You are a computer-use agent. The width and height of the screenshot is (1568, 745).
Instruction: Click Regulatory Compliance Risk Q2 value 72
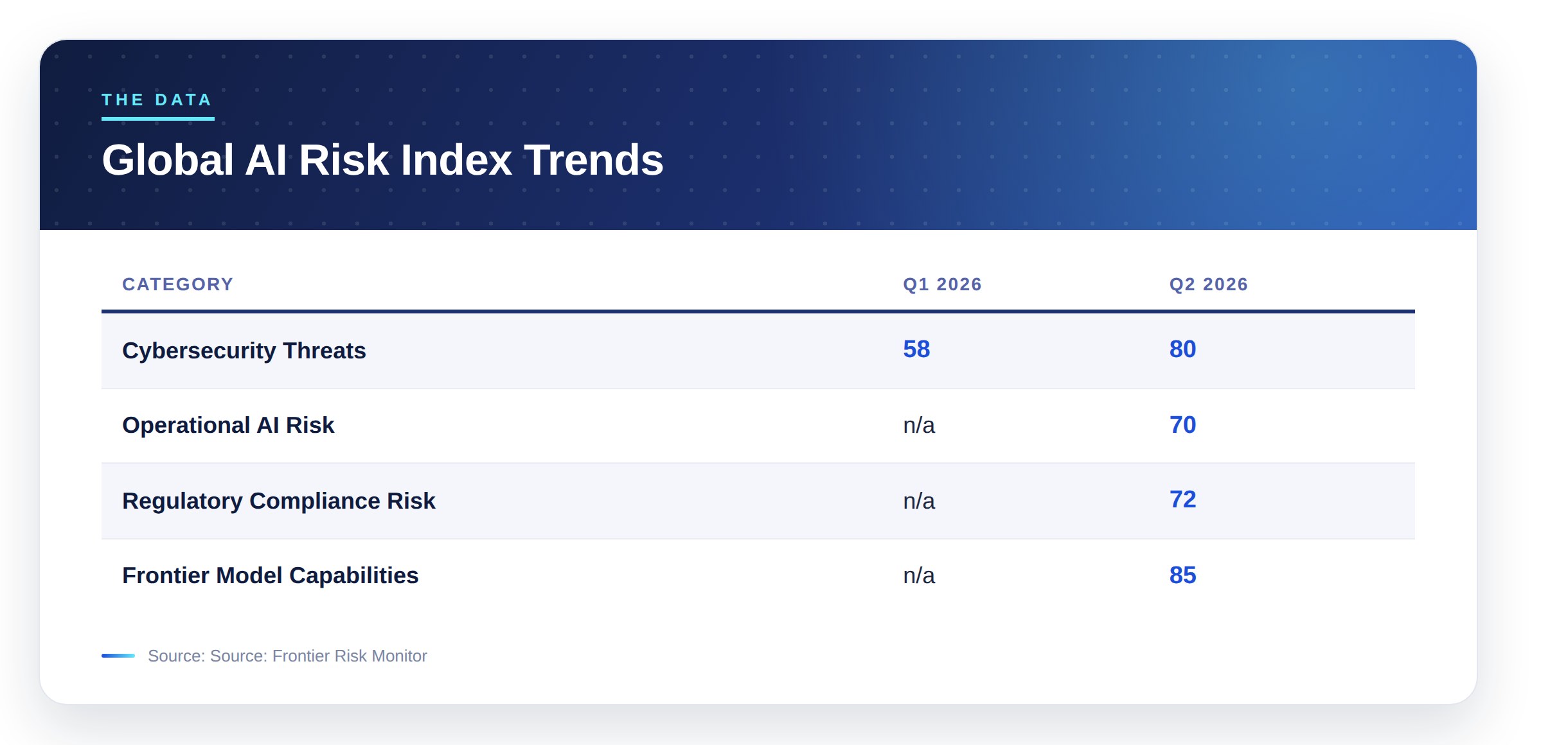pos(1182,500)
